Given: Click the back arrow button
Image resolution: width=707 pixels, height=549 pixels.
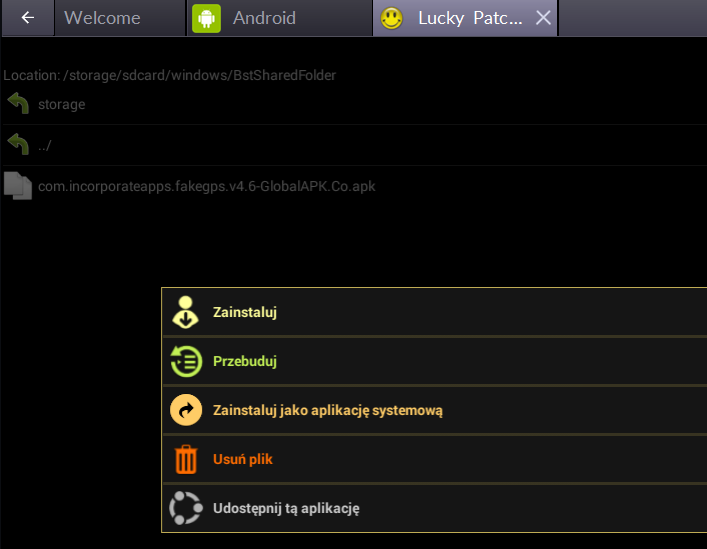Looking at the screenshot, I should 28,18.
